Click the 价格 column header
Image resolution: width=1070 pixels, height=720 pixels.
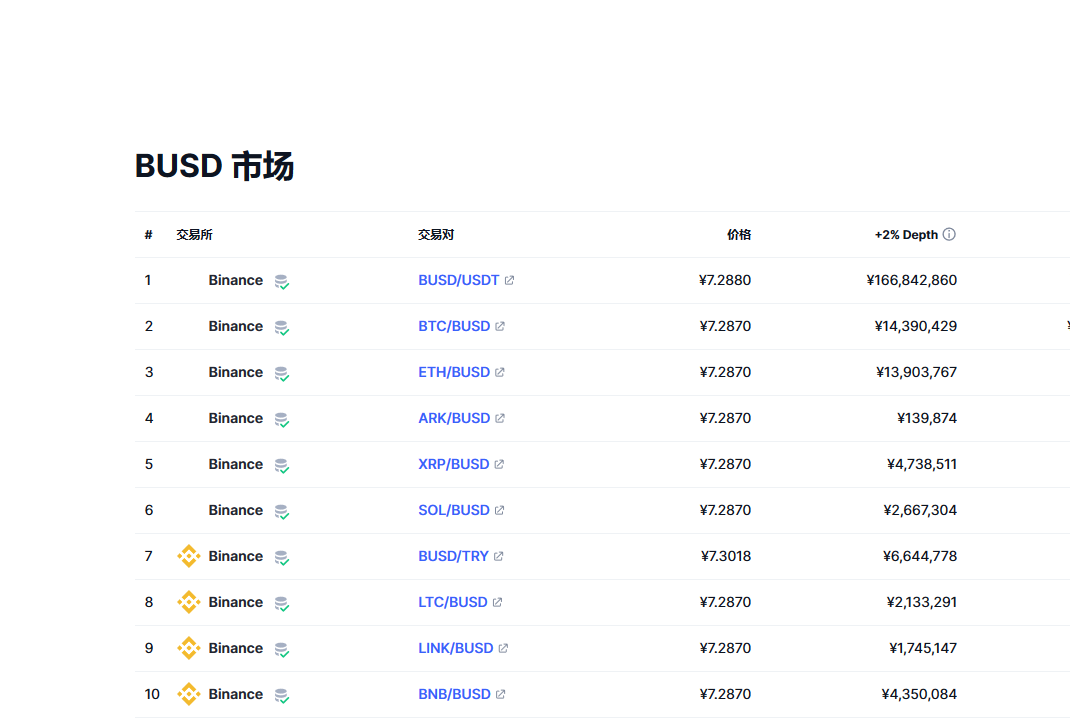(739, 235)
